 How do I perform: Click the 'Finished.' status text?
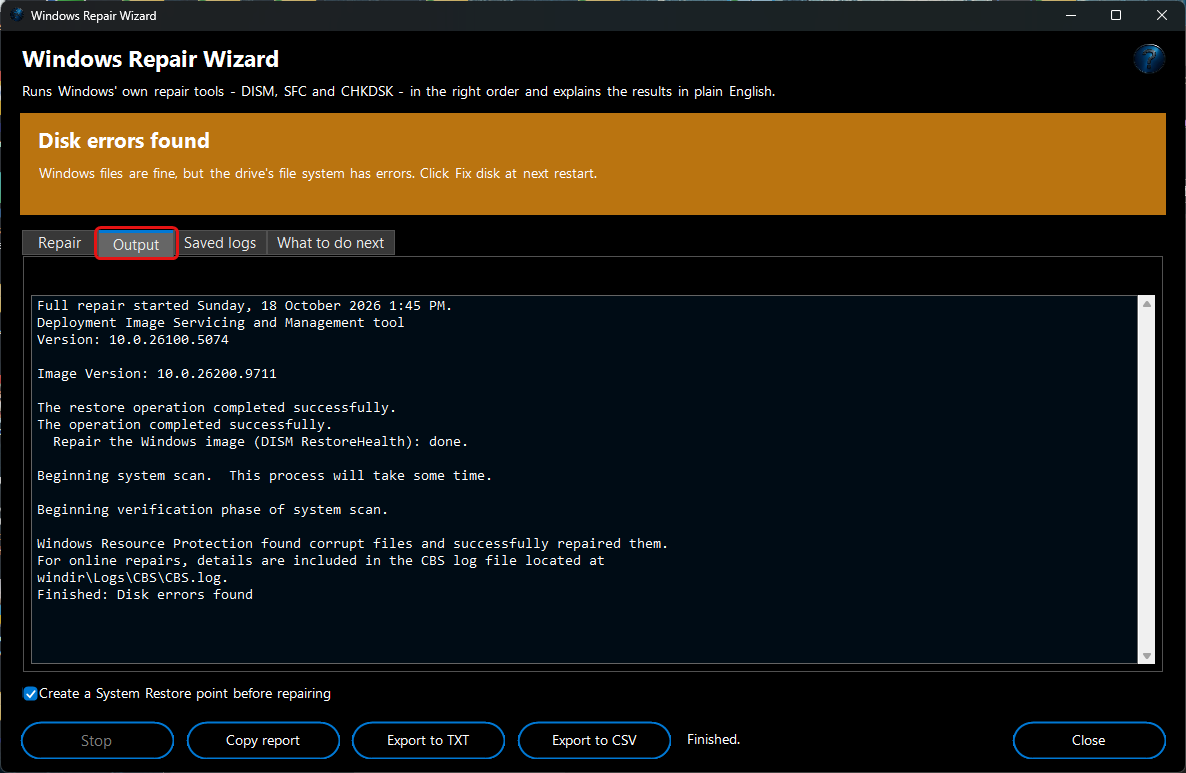tap(713, 739)
